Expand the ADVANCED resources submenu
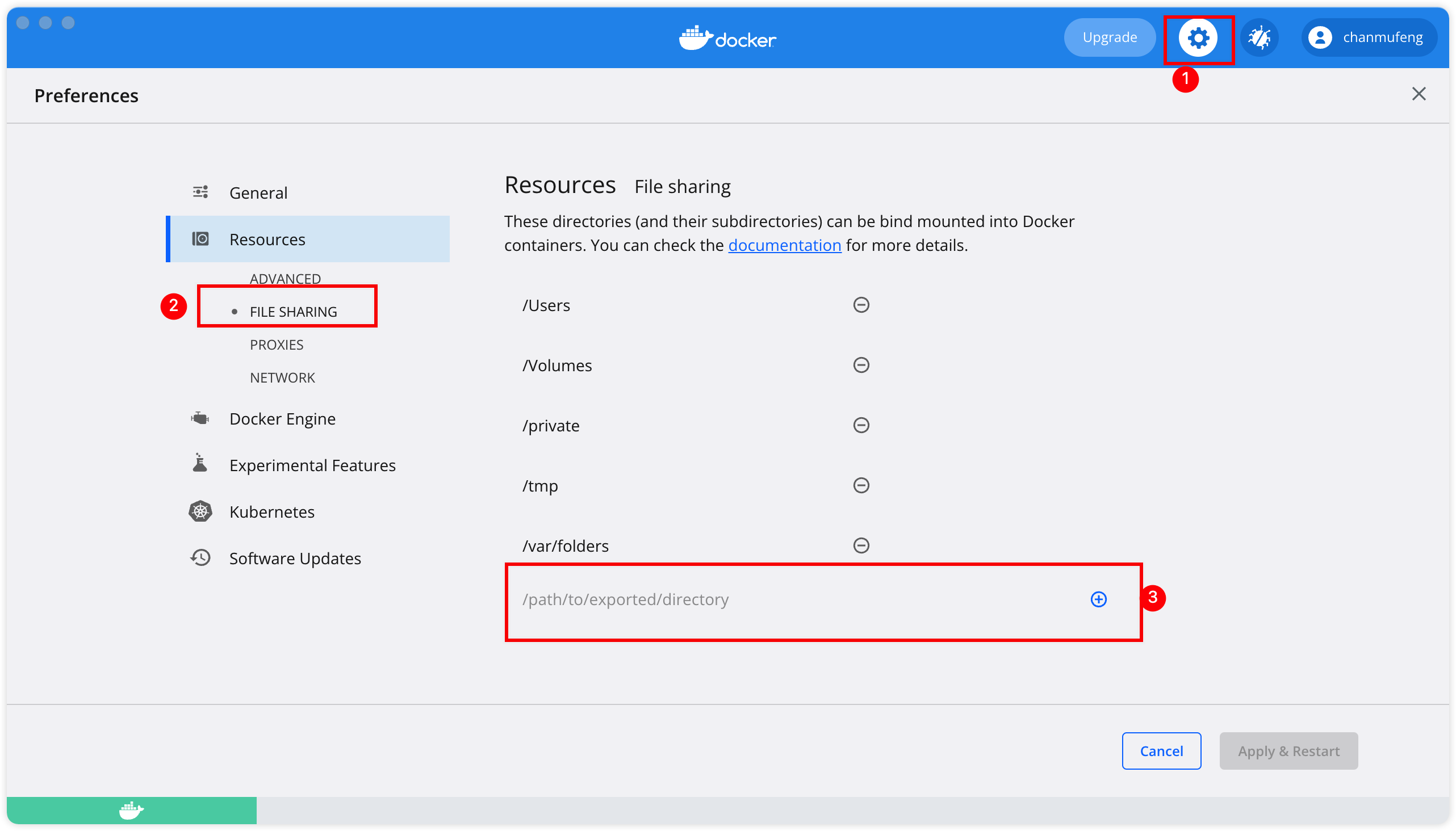The height and width of the screenshot is (831, 1456). point(284,278)
